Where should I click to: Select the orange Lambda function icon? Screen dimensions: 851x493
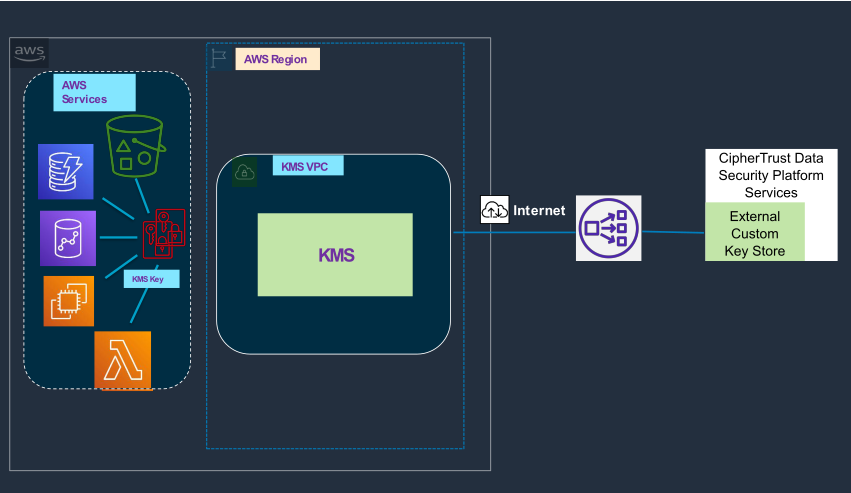122,360
